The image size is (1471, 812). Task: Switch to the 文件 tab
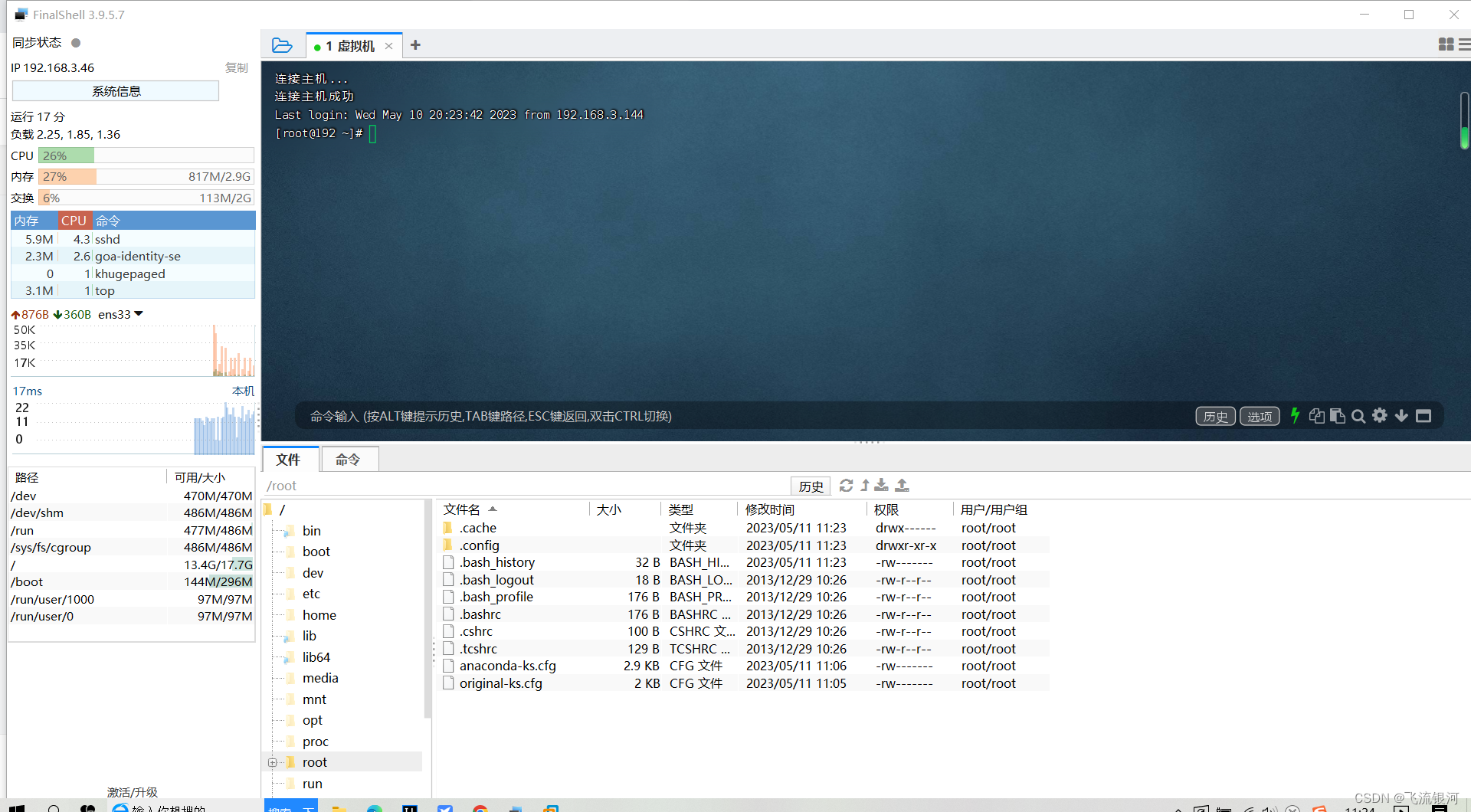[x=289, y=459]
